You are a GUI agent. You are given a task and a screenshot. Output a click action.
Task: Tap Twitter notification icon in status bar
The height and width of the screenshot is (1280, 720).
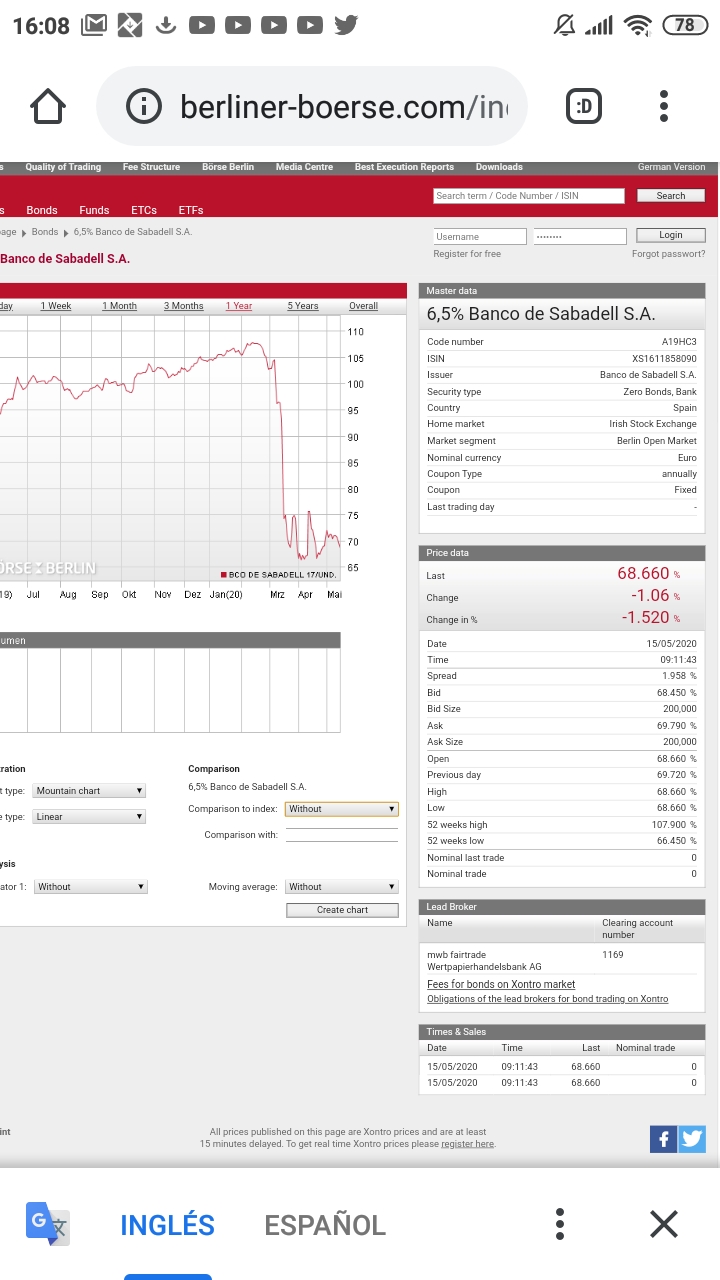pyautogui.click(x=346, y=25)
